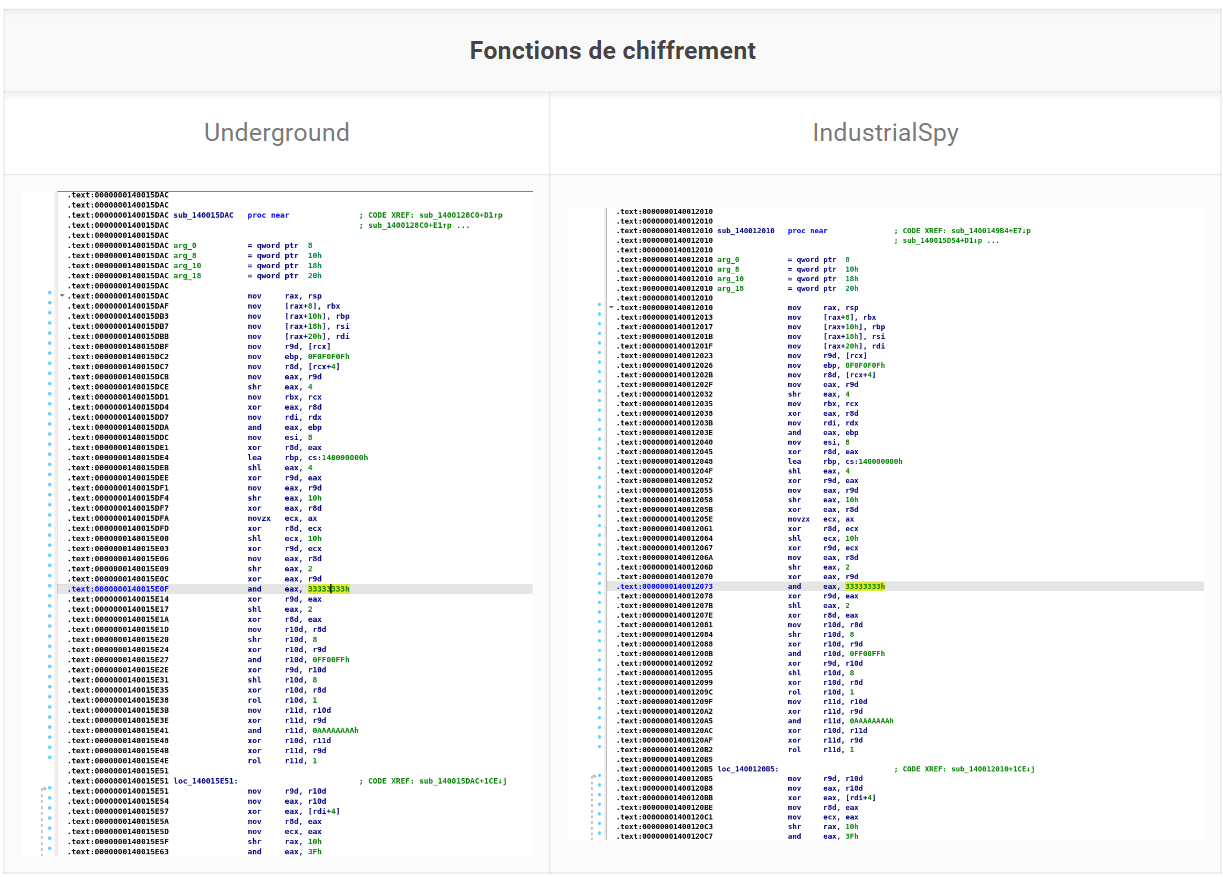Collapse function arrow at IndustrialSpy address 140012010
Screen dimensions: 1223x877
(612, 307)
